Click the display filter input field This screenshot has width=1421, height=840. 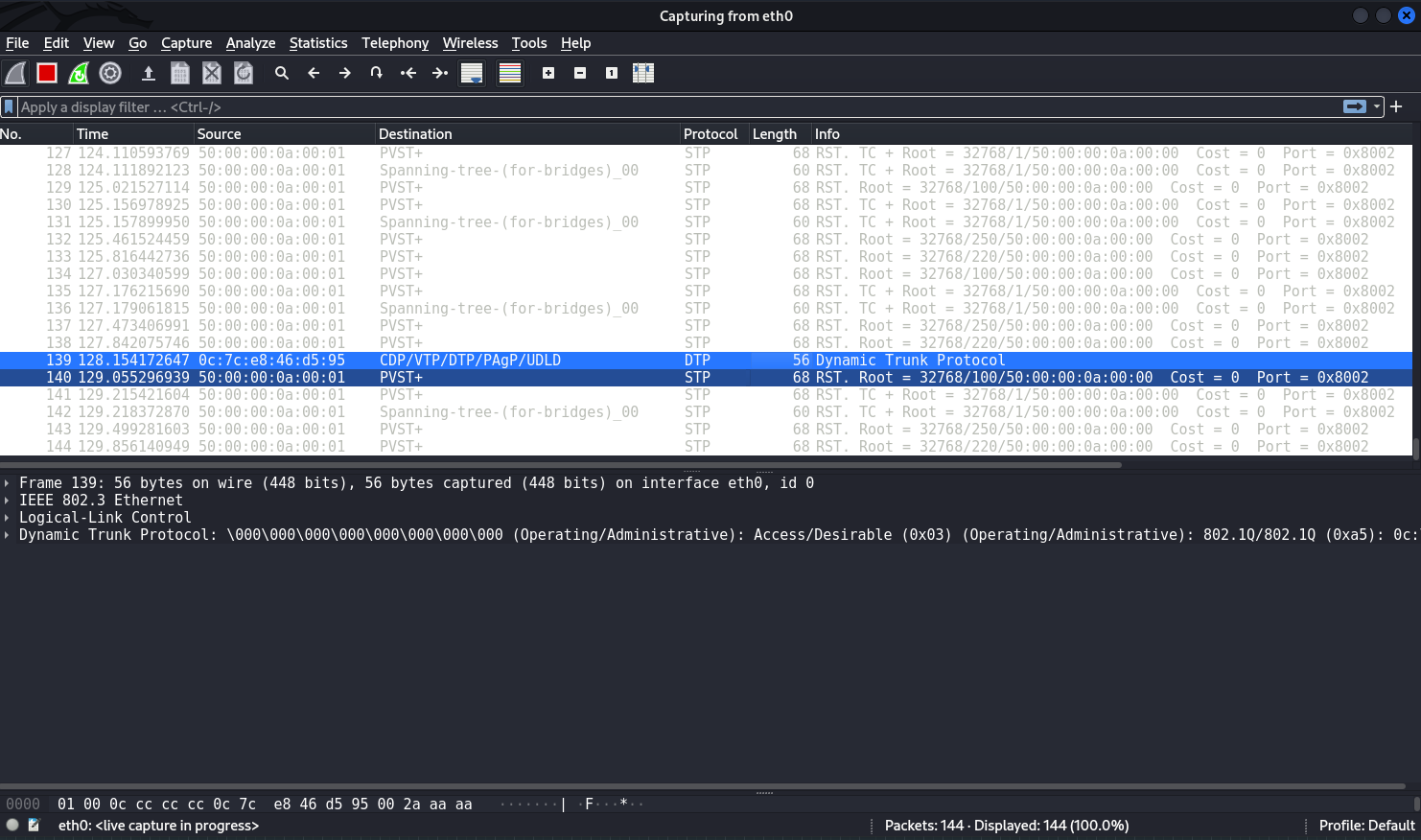[x=671, y=107]
